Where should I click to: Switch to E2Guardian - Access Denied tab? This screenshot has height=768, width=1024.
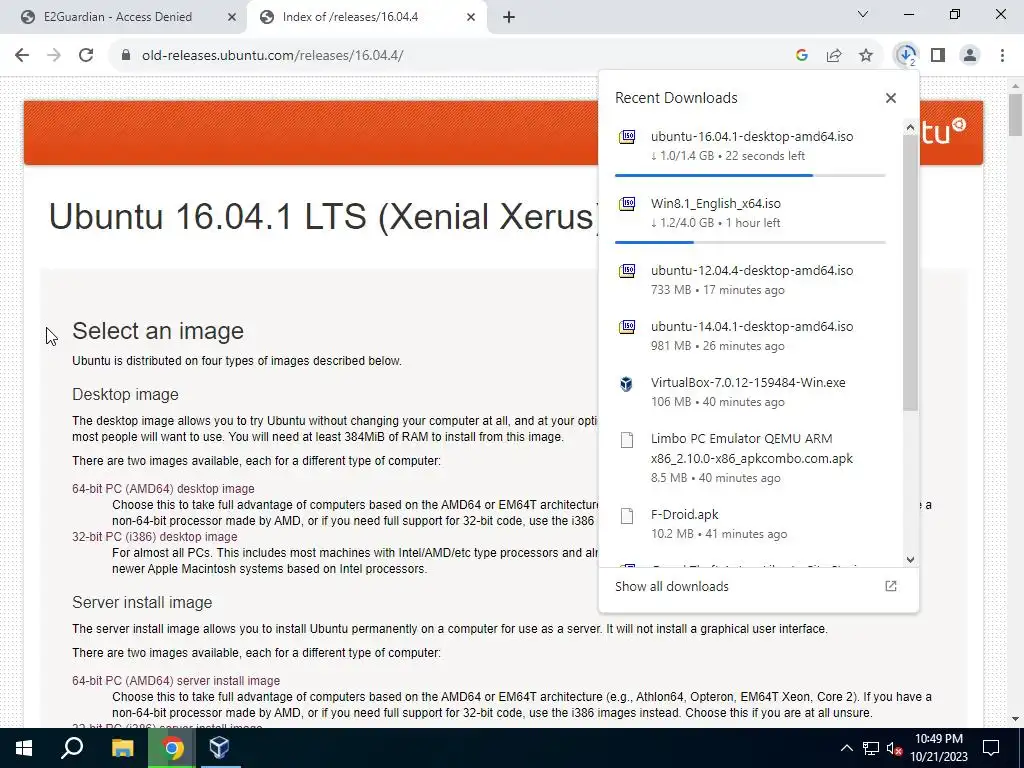118,17
